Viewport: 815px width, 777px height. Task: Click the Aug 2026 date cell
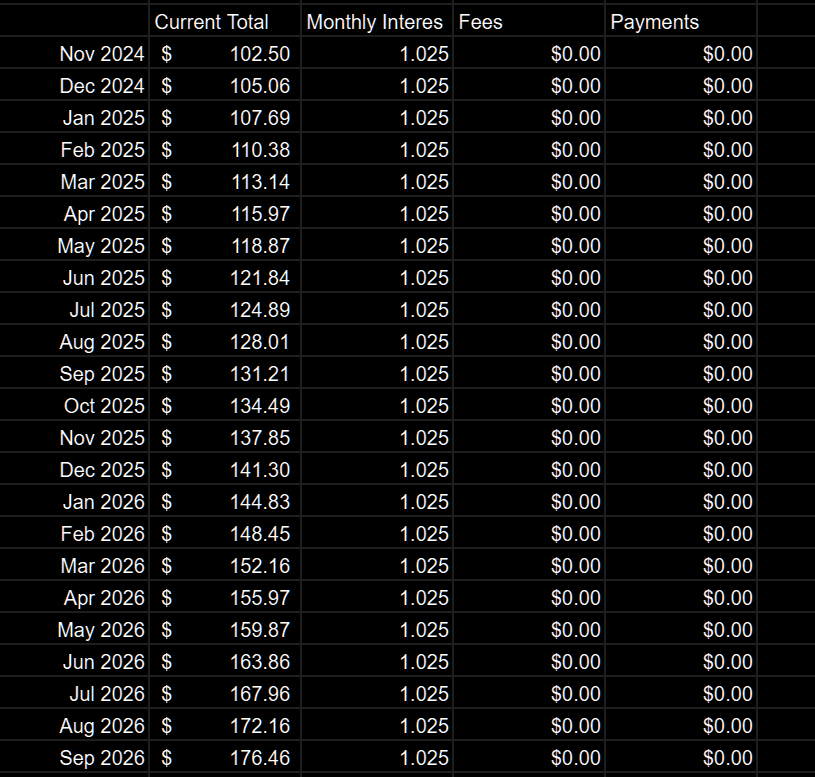[x=74, y=726]
